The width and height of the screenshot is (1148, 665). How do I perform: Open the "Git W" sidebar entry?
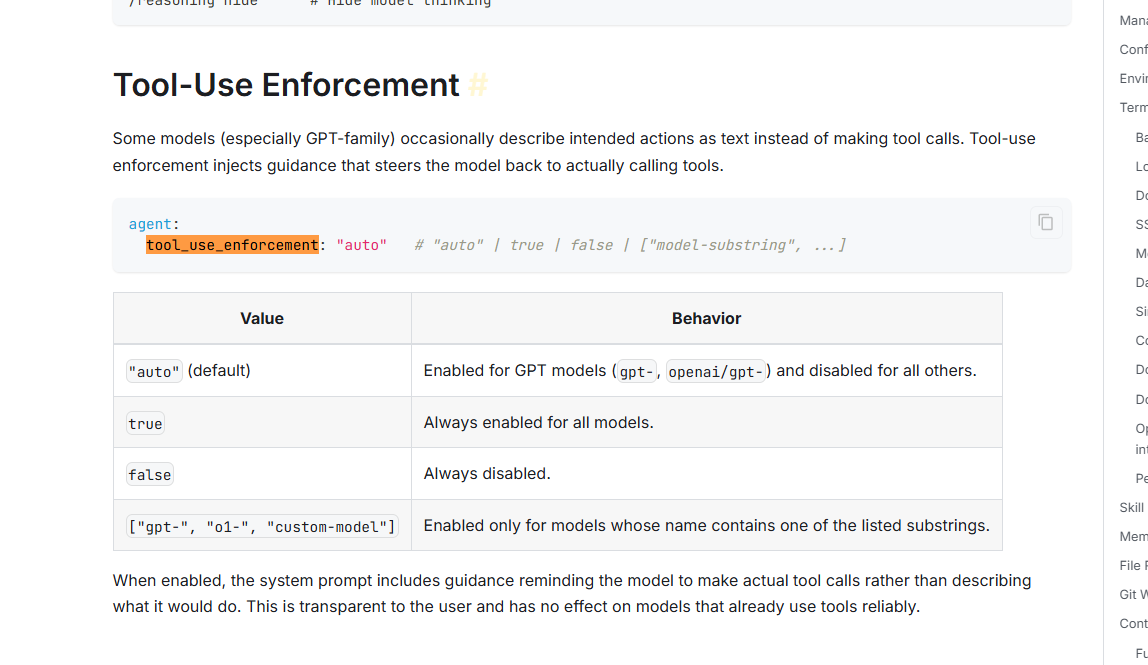pos(1133,595)
